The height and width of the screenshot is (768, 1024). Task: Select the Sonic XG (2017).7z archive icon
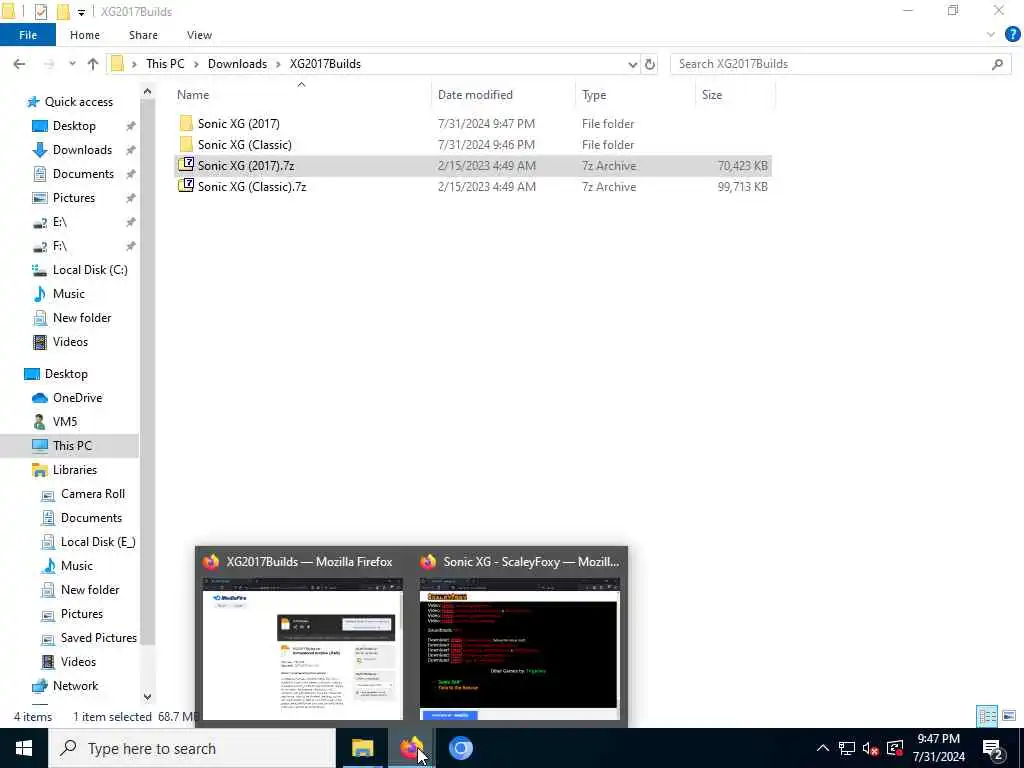(x=186, y=165)
